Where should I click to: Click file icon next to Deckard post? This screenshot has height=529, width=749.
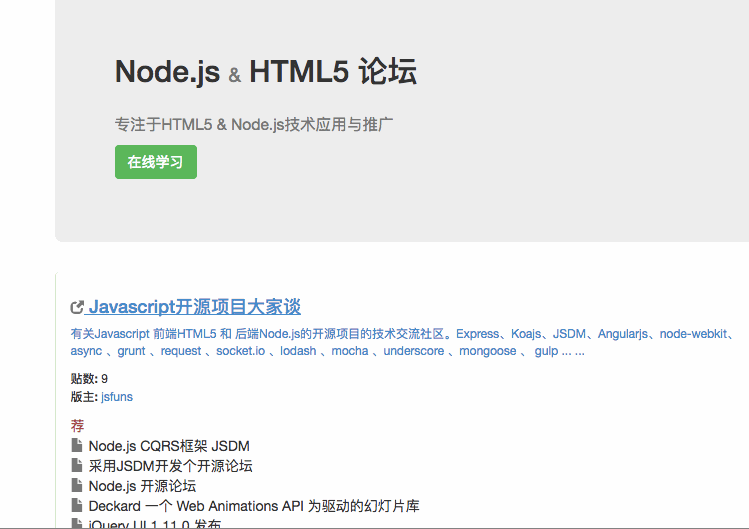click(76, 506)
